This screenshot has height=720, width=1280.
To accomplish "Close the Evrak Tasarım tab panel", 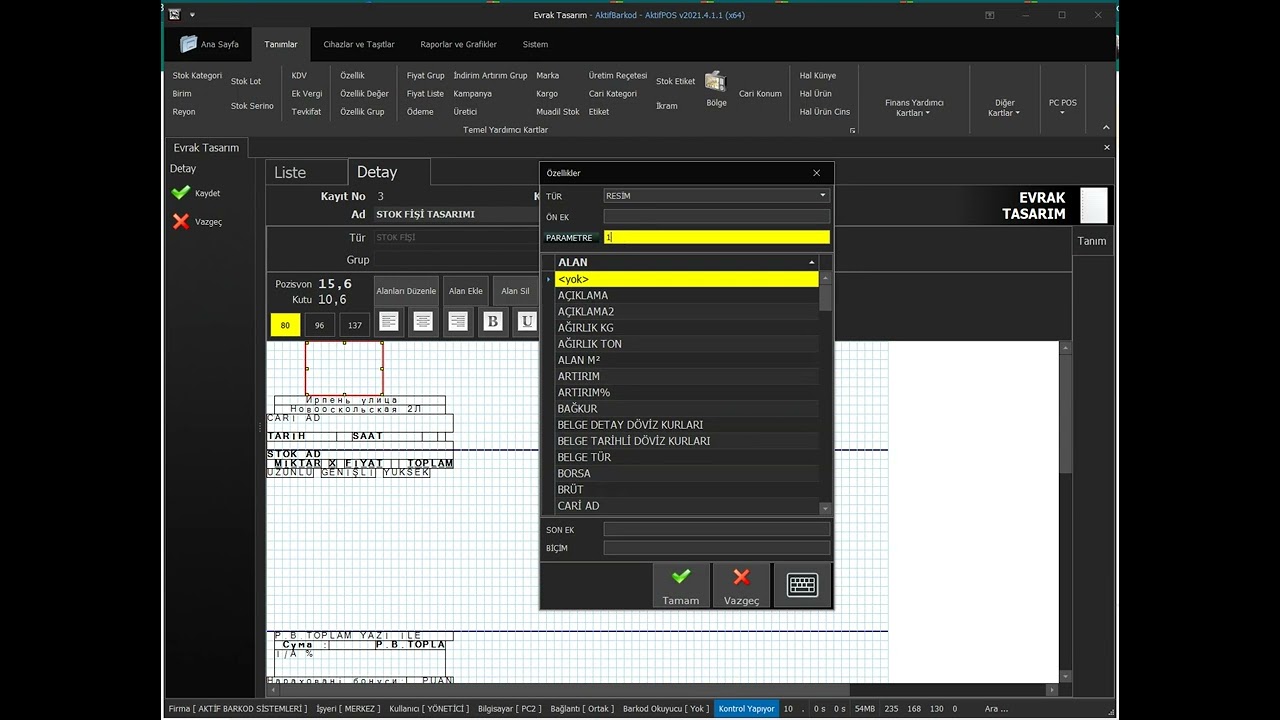I will pos(1107,147).
